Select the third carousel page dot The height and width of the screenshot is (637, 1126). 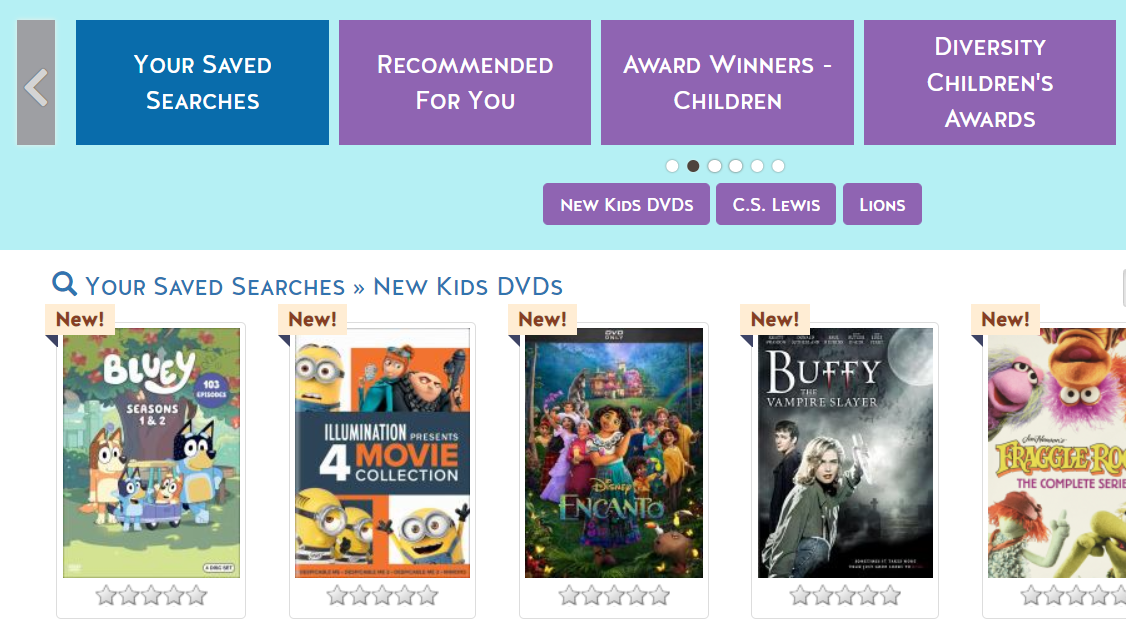pyautogui.click(x=714, y=166)
